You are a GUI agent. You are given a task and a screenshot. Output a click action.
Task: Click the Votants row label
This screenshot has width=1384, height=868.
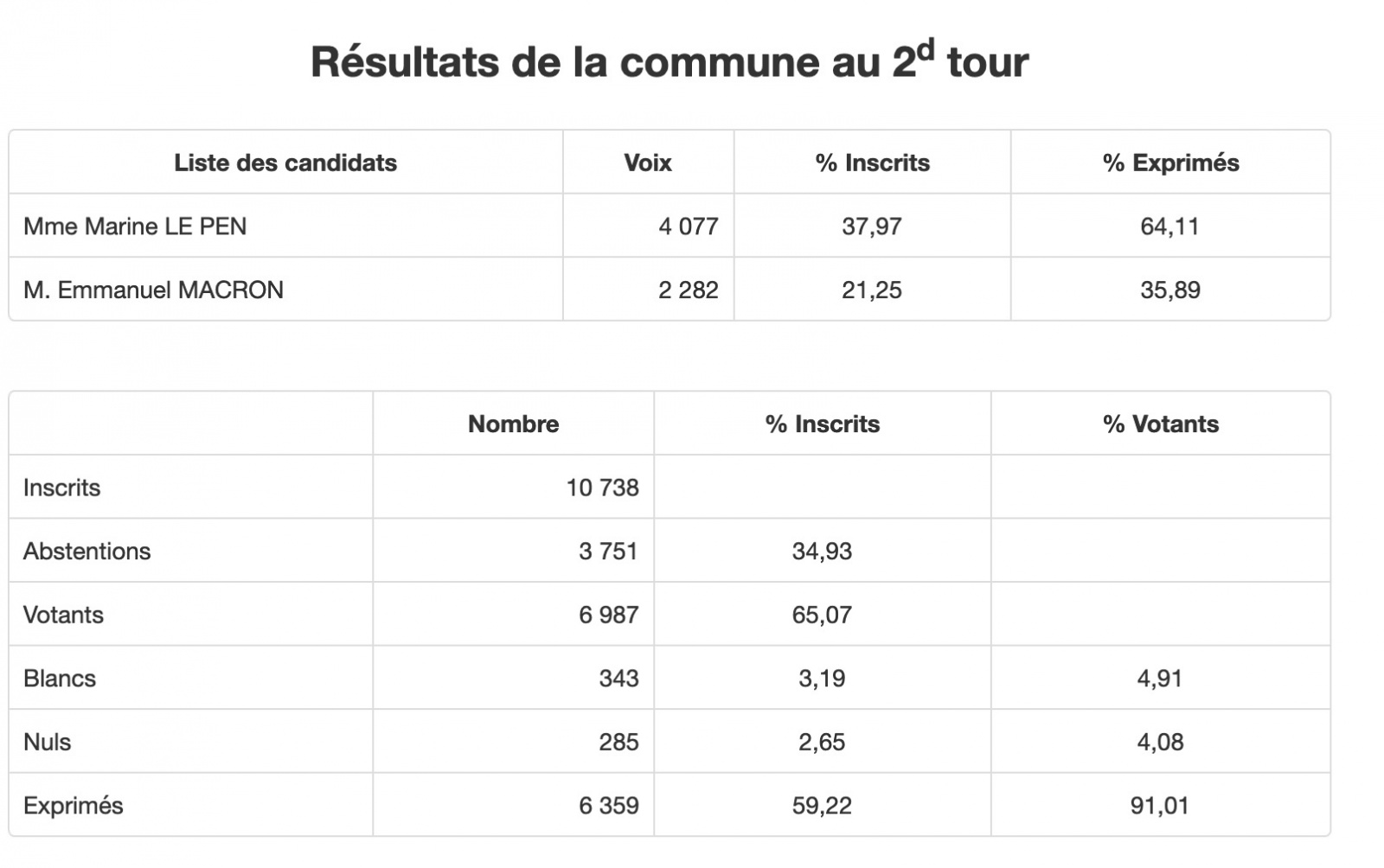click(x=63, y=615)
